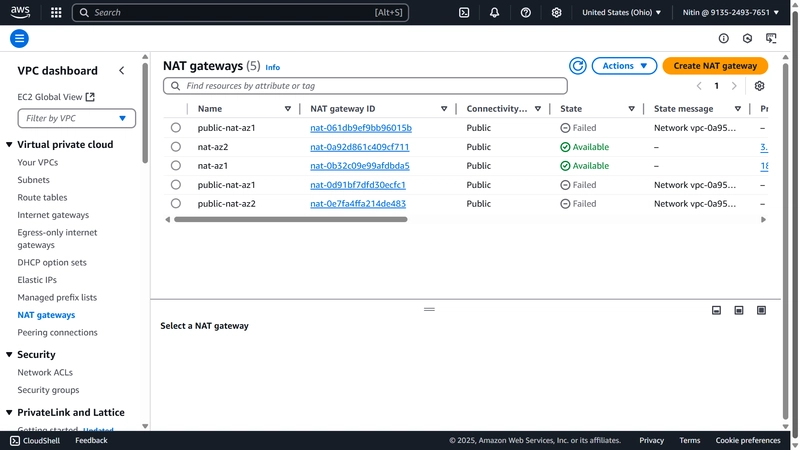Open the hexagon clock icon near the top right
This screenshot has width=800, height=450.
point(747,38)
